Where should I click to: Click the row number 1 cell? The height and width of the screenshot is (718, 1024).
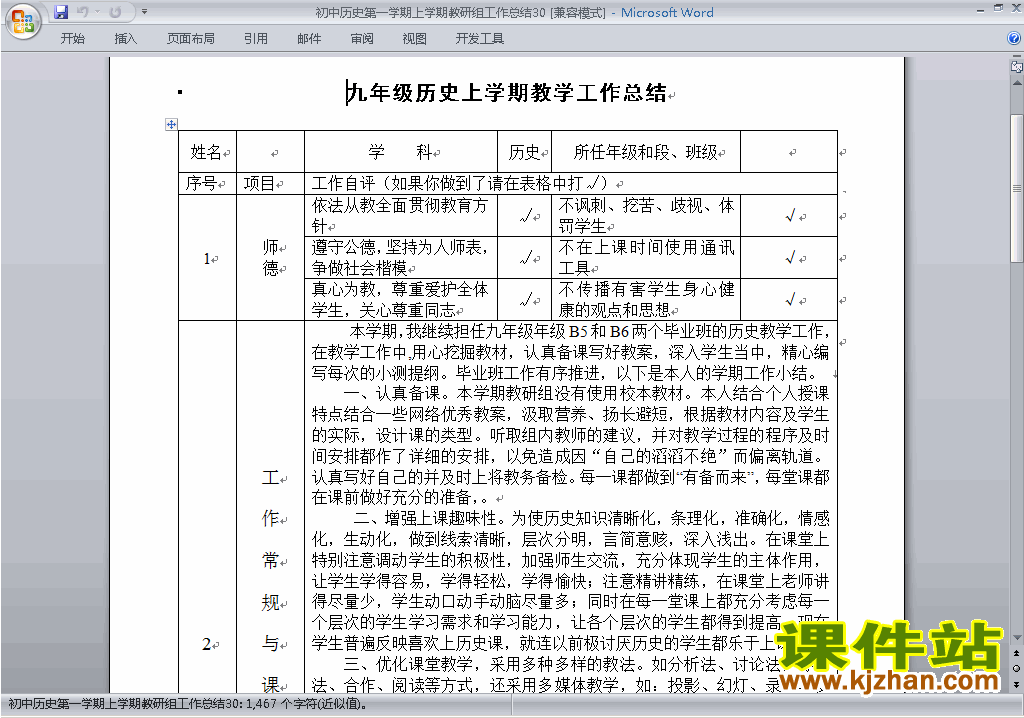click(x=208, y=258)
